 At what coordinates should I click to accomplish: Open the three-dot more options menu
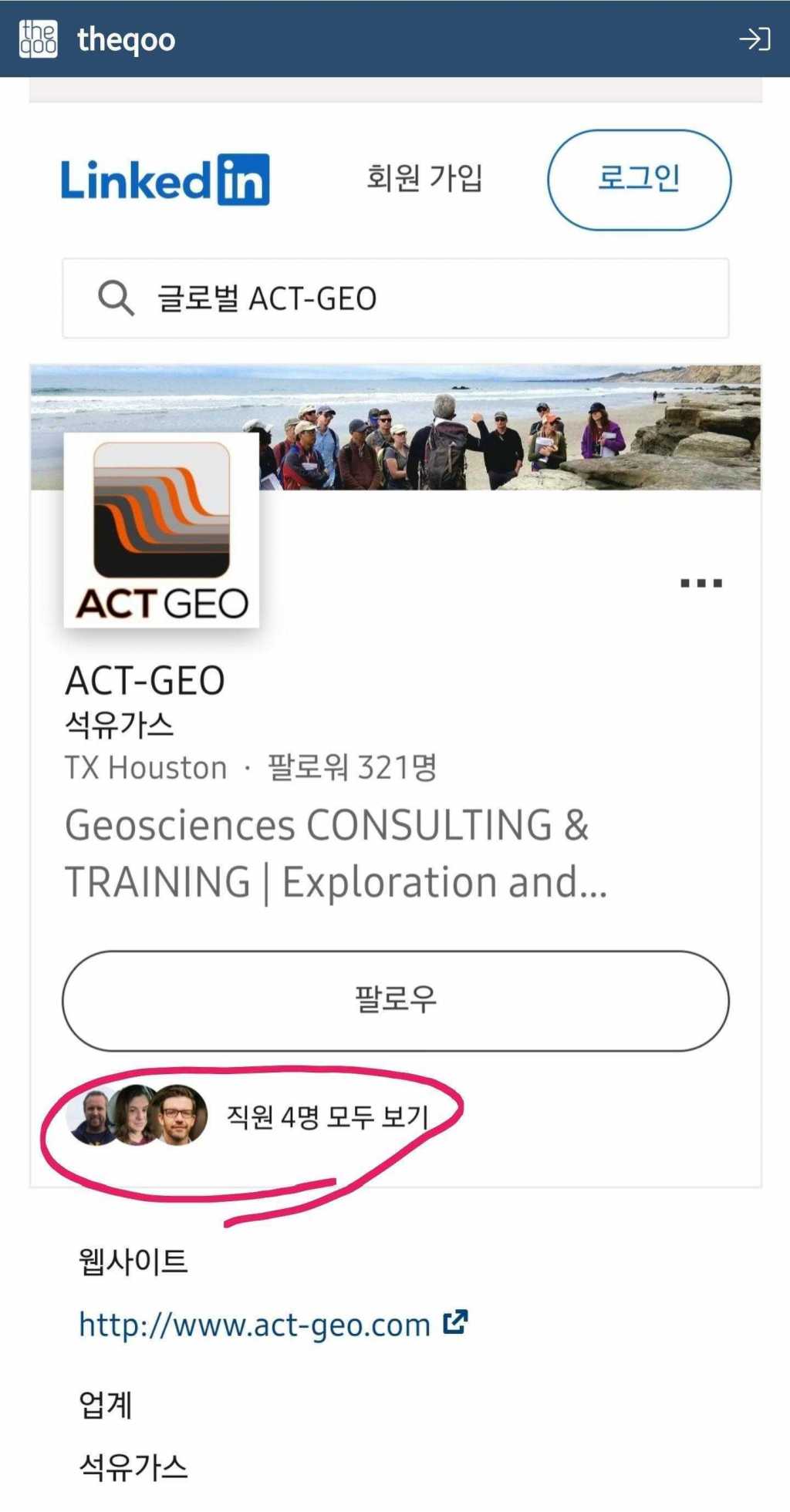701,583
